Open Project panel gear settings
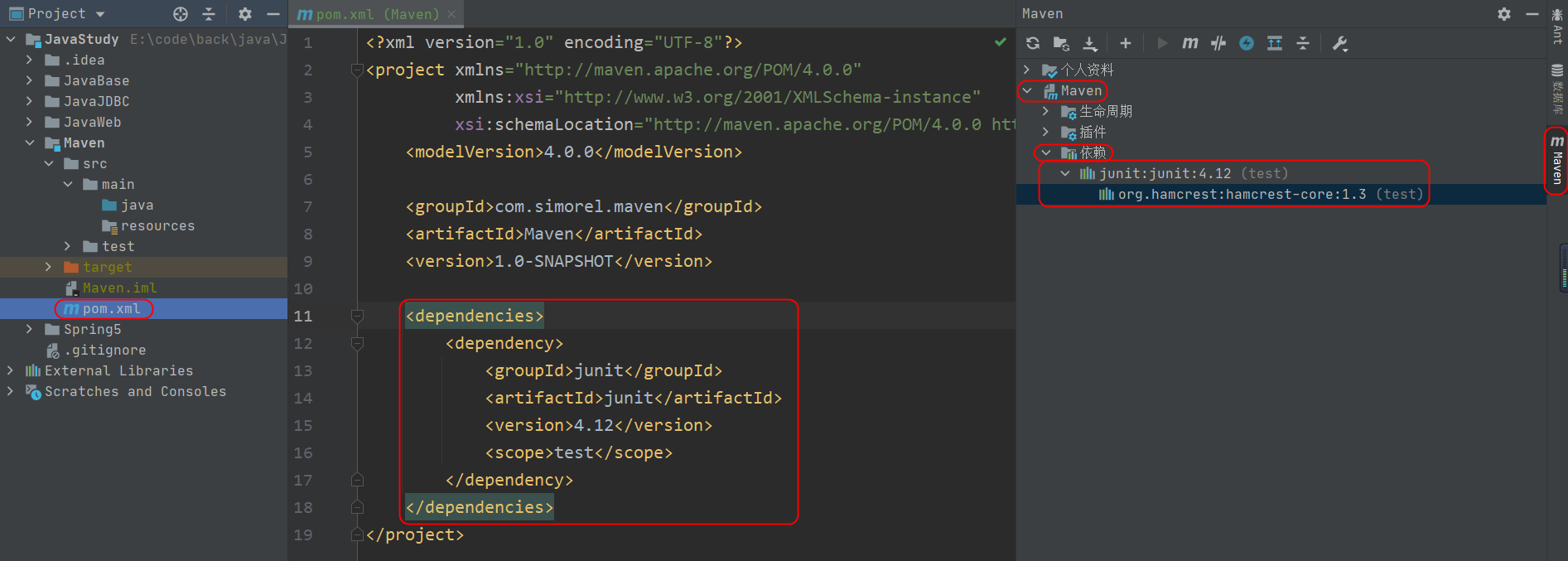 [245, 14]
